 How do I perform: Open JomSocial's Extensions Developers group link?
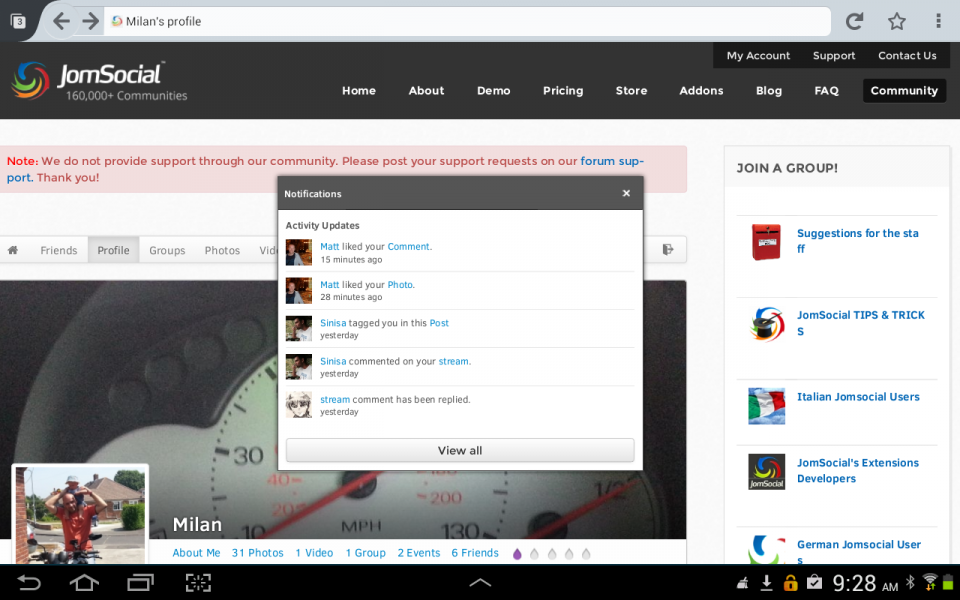pyautogui.click(x=858, y=470)
